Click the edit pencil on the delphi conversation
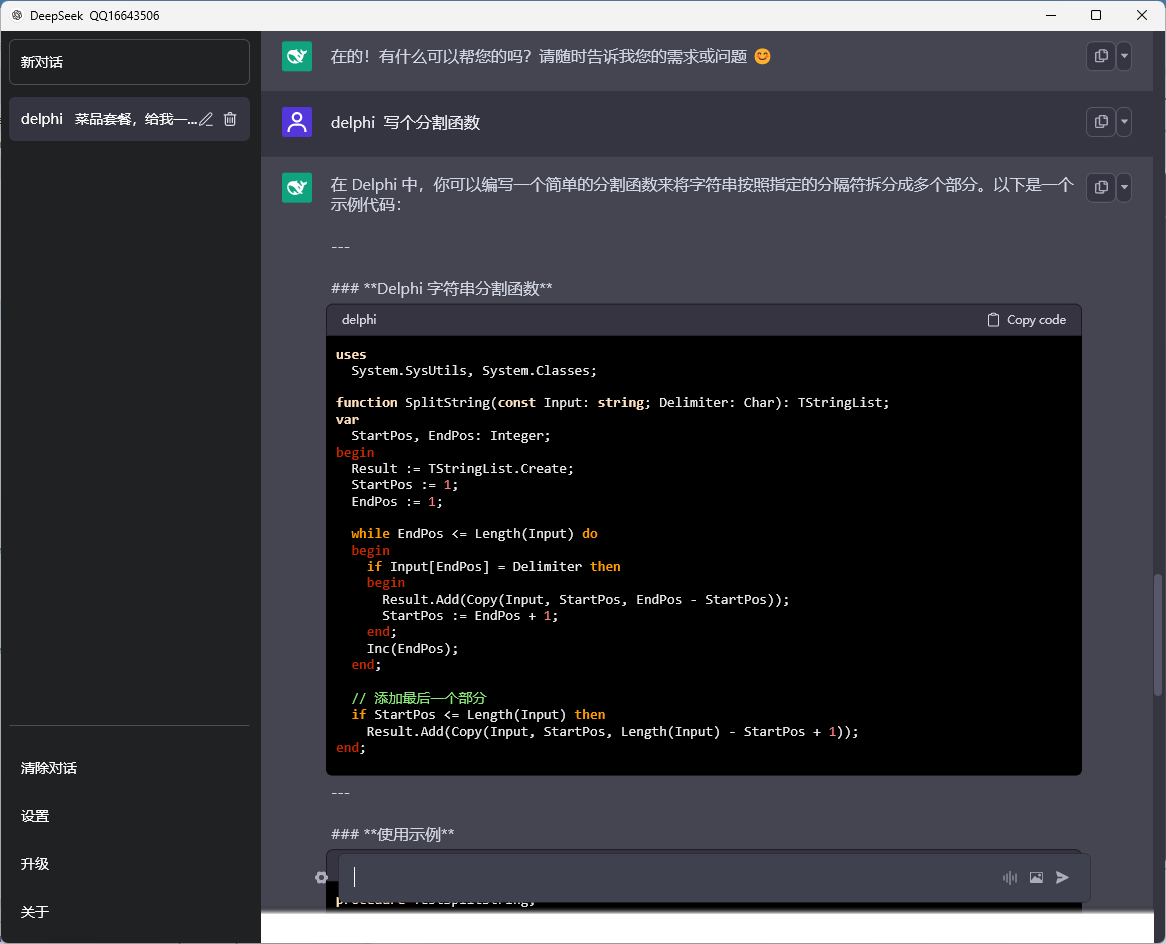Image resolution: width=1166 pixels, height=944 pixels. point(204,118)
